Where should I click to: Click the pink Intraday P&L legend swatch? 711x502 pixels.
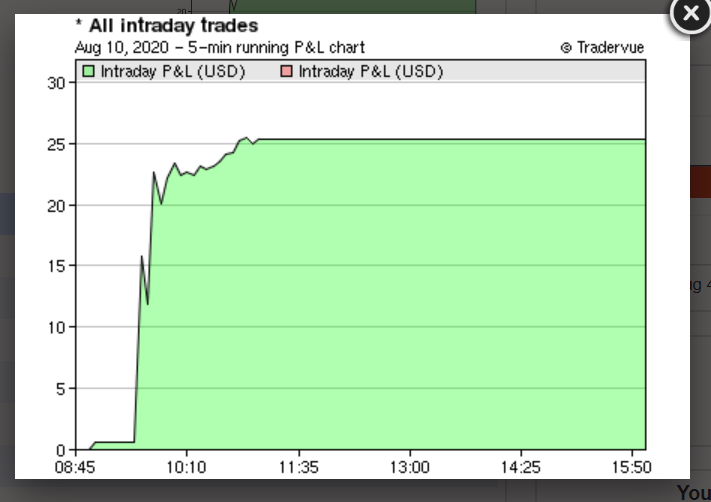287,71
